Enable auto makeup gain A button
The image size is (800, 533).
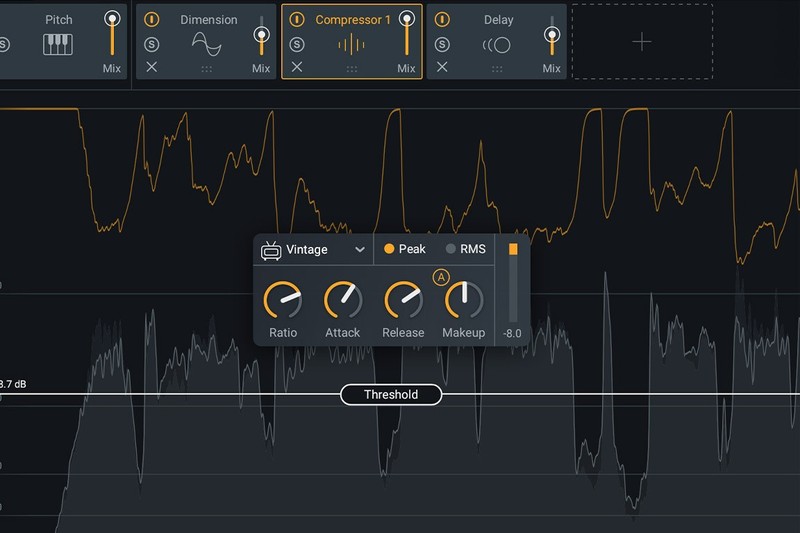tap(441, 276)
